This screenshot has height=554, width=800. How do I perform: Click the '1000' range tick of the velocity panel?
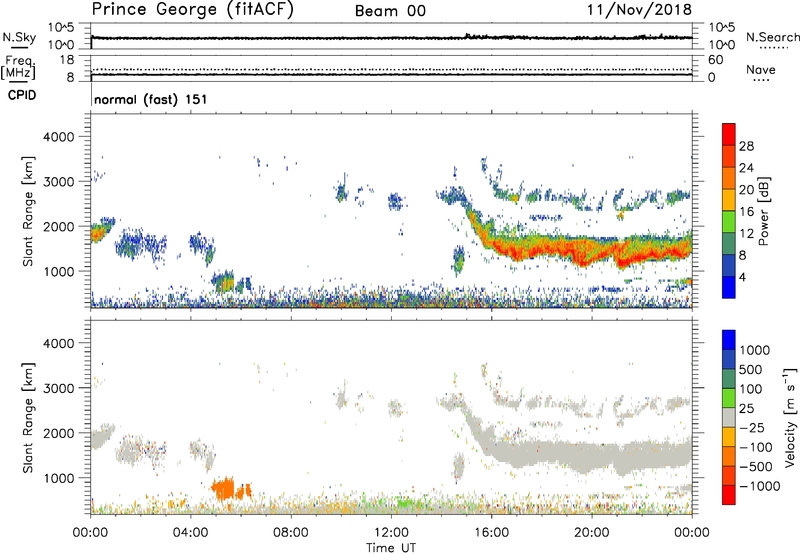(58, 478)
